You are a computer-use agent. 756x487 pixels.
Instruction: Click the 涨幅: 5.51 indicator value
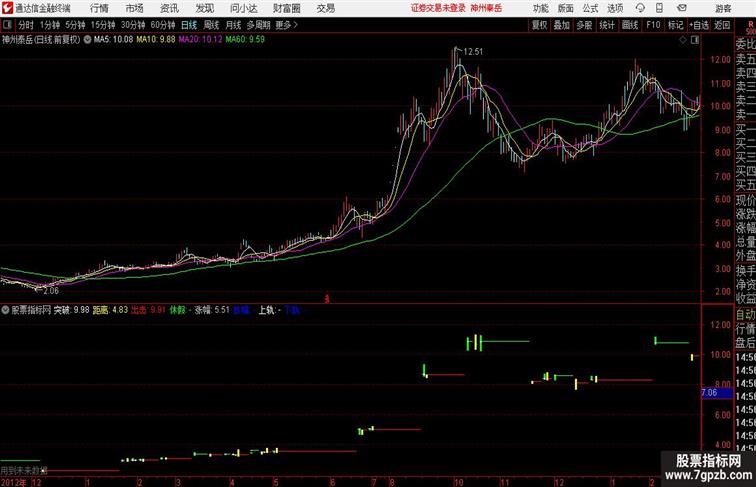point(212,310)
